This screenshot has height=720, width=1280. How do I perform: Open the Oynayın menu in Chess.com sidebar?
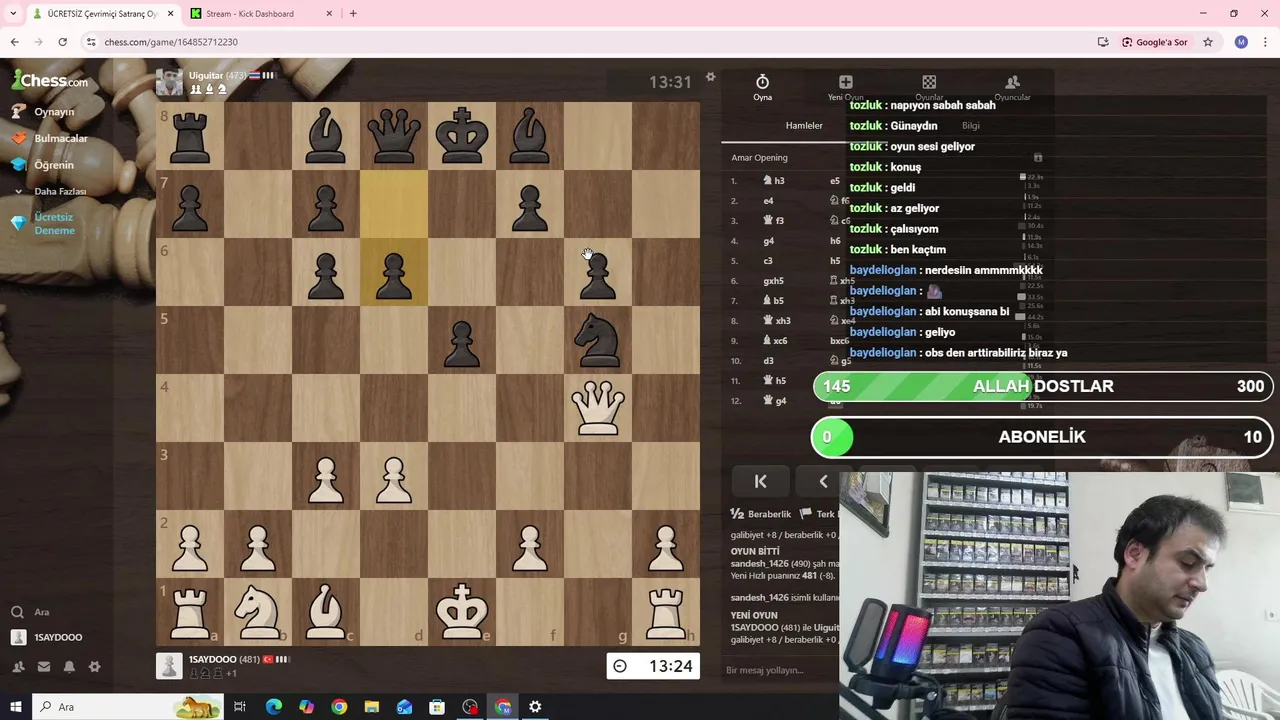point(54,112)
